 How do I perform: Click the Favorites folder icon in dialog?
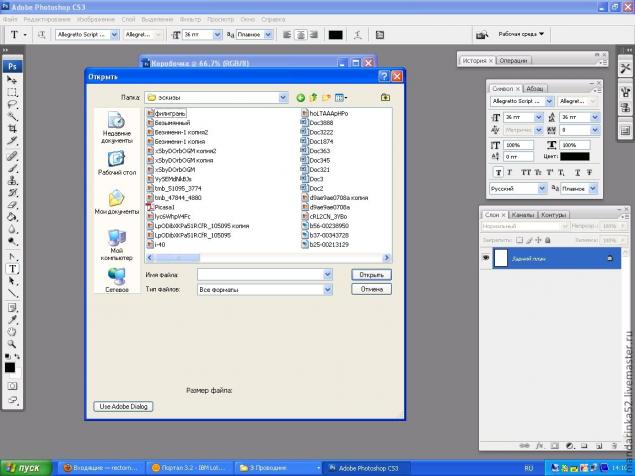pyautogui.click(x=385, y=97)
